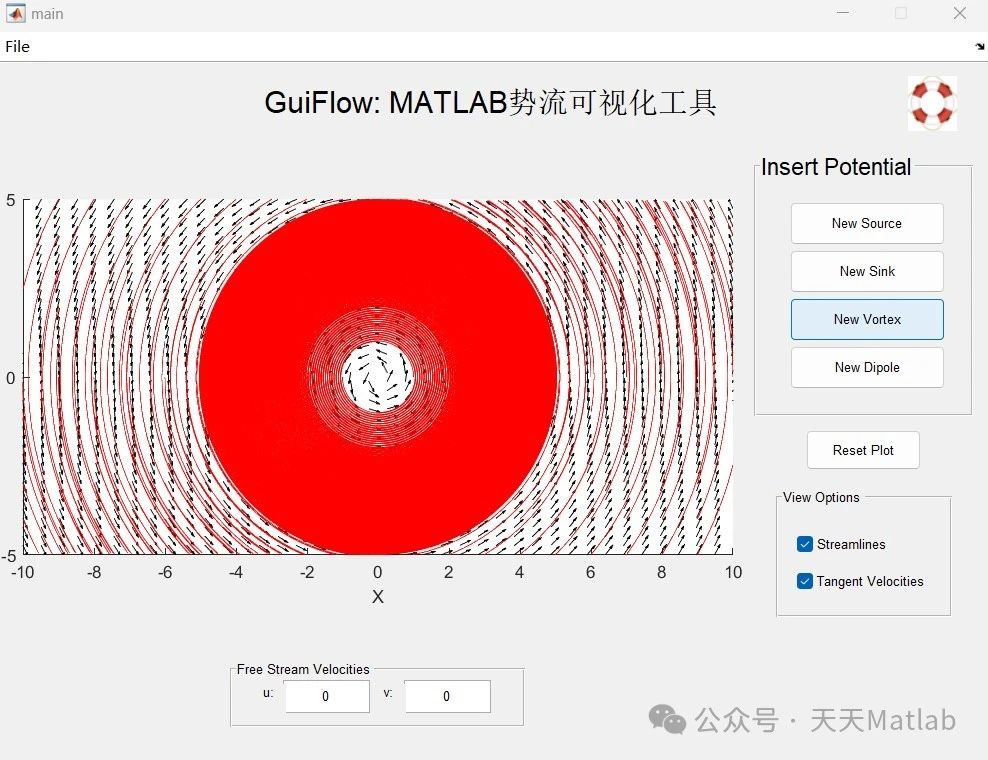Click the life preserver help icon
Viewport: 988px width, 760px height.
[x=933, y=103]
